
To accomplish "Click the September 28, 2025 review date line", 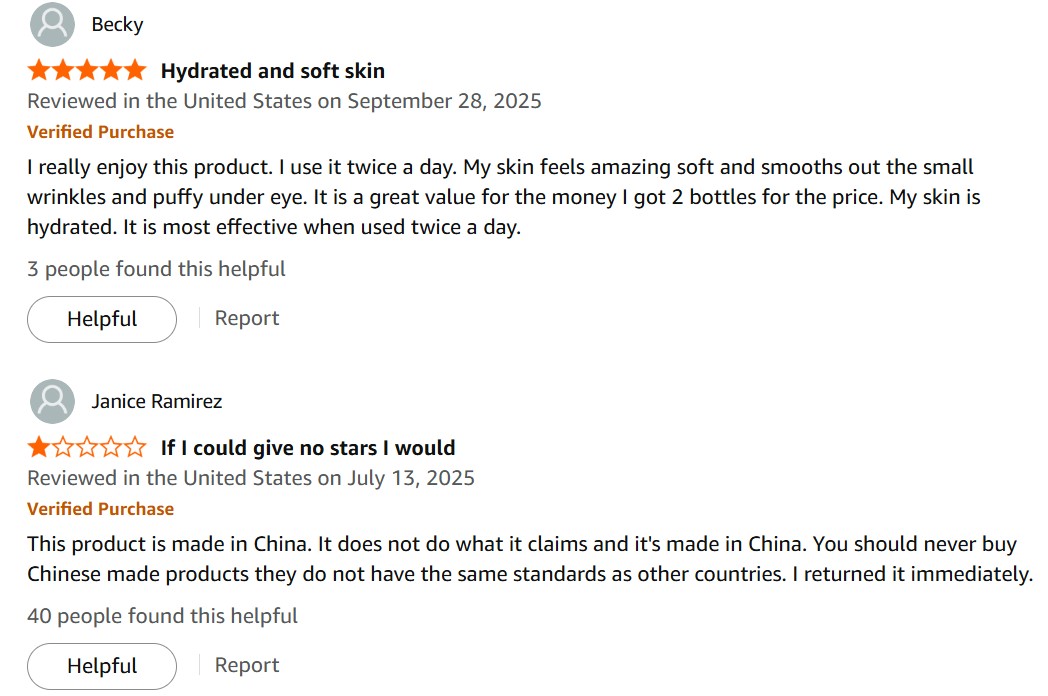I will (x=284, y=101).
